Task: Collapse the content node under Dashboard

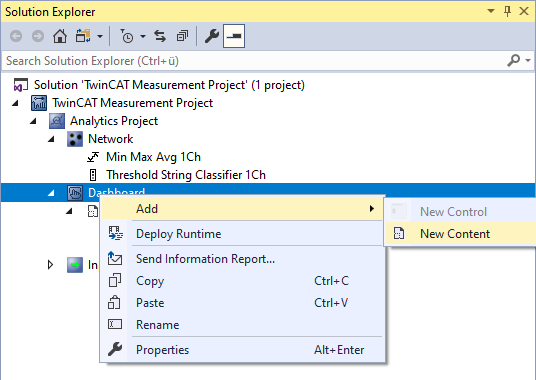Action: (x=69, y=211)
